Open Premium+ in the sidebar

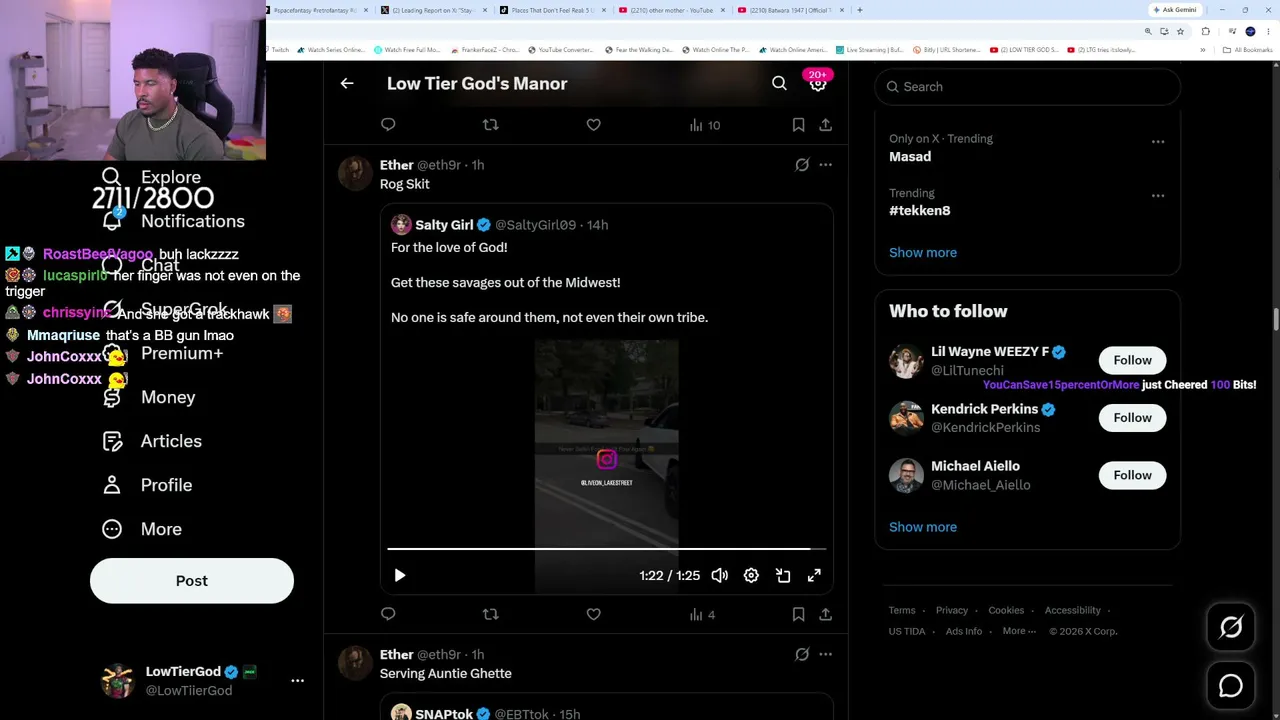(163, 353)
